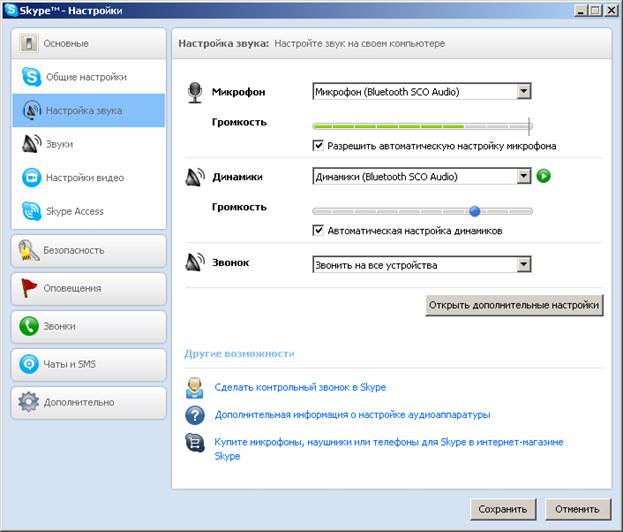
Task: Click the Wi-Fi icon for Skype Access
Action: (31, 211)
